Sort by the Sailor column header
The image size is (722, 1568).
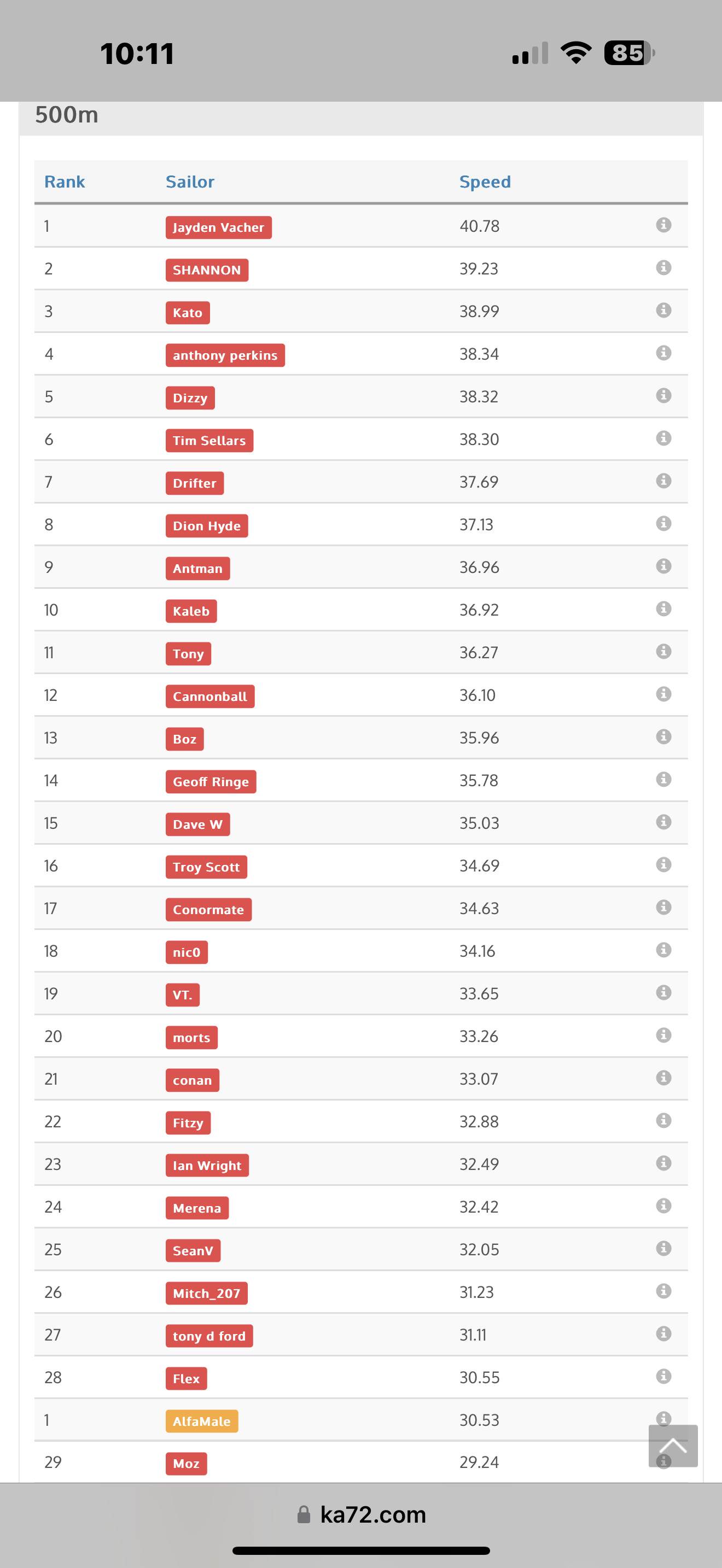190,182
